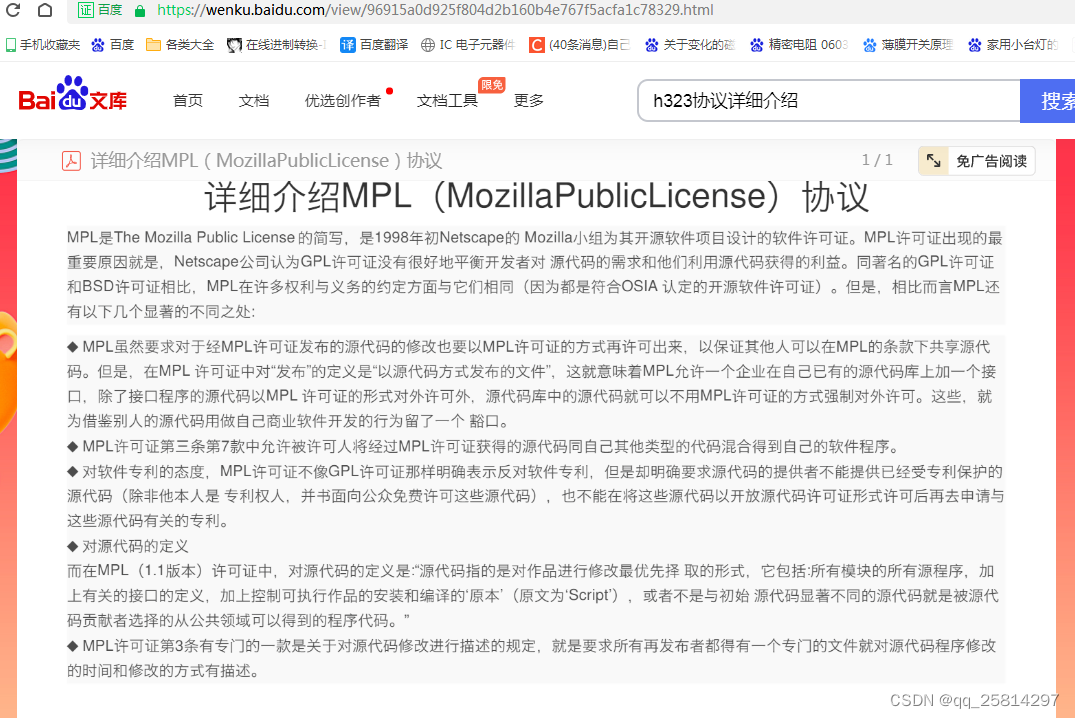Click the browser back arrow
This screenshot has width=1075, height=718.
[0, 12]
